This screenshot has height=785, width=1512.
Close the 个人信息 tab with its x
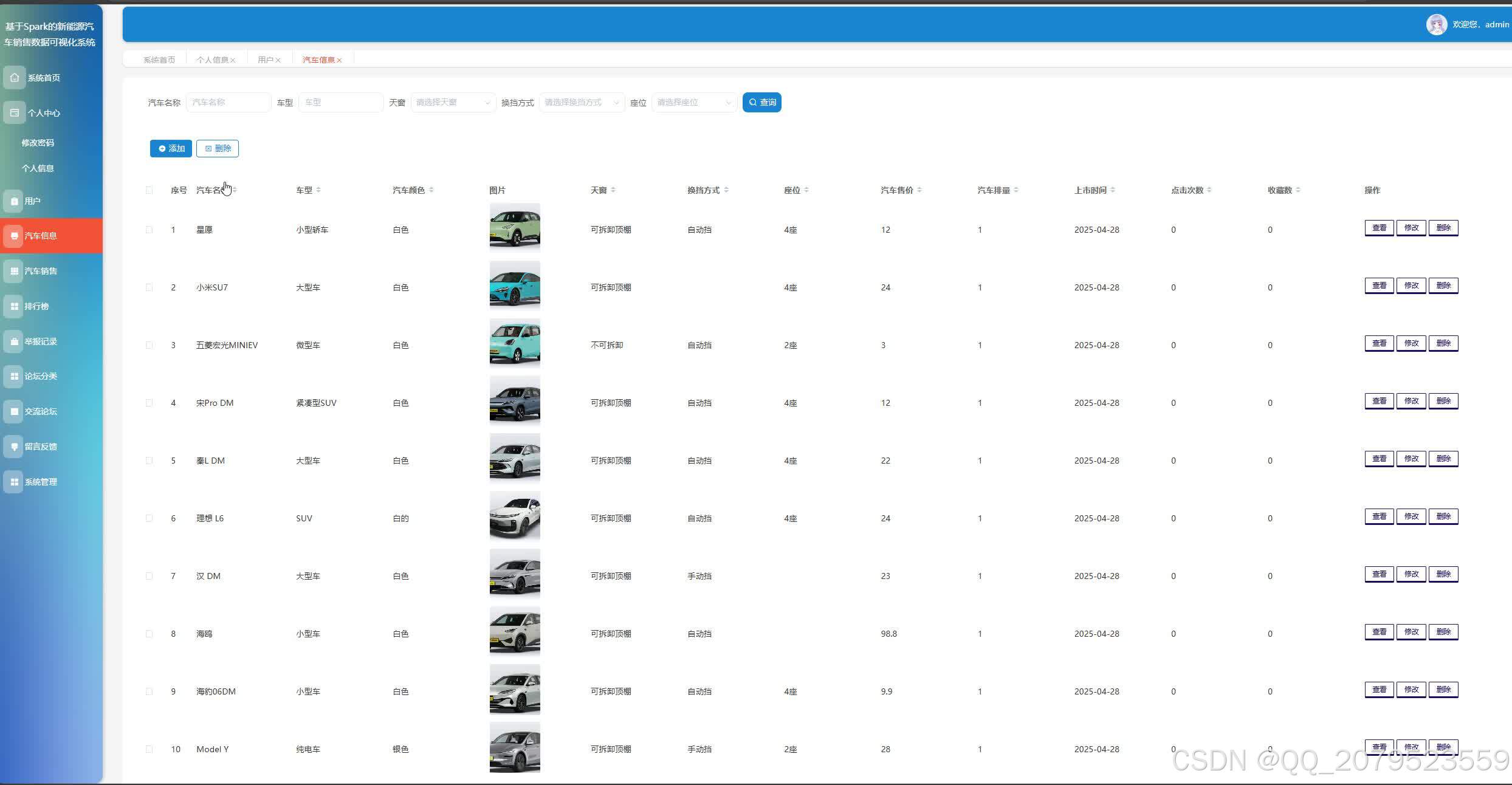pyautogui.click(x=233, y=61)
